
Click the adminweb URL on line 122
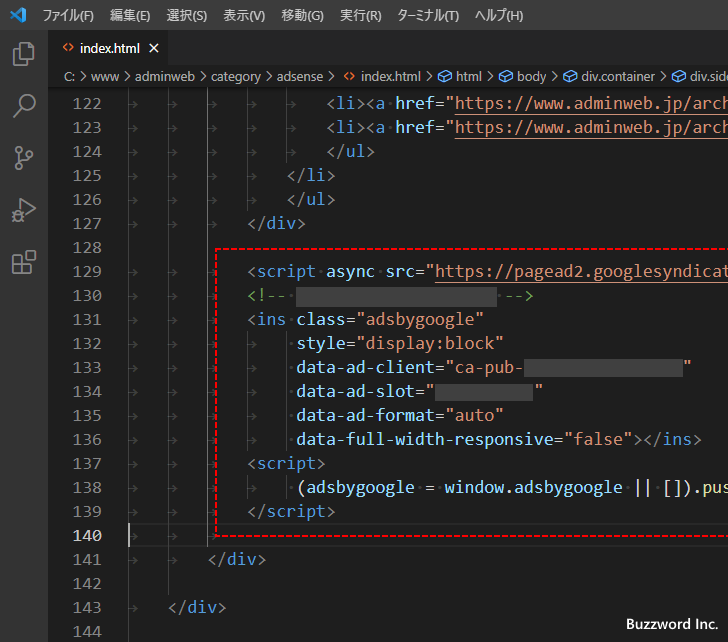[591, 104]
